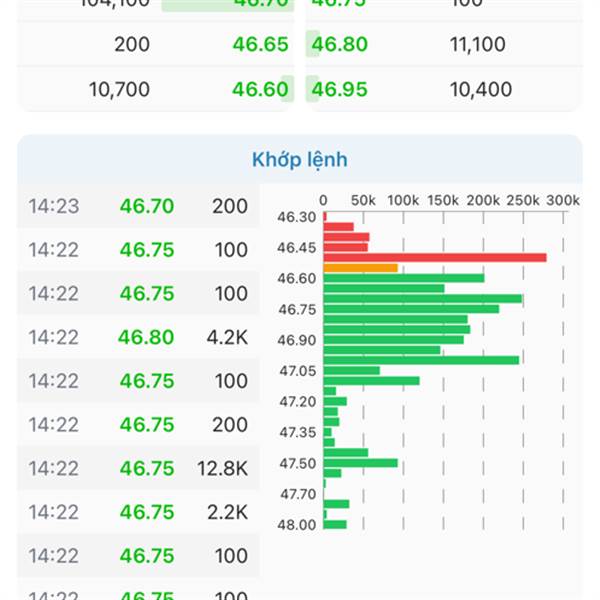The width and height of the screenshot is (600, 600).
Task: Click the 300k axis label on chart
Action: (563, 200)
